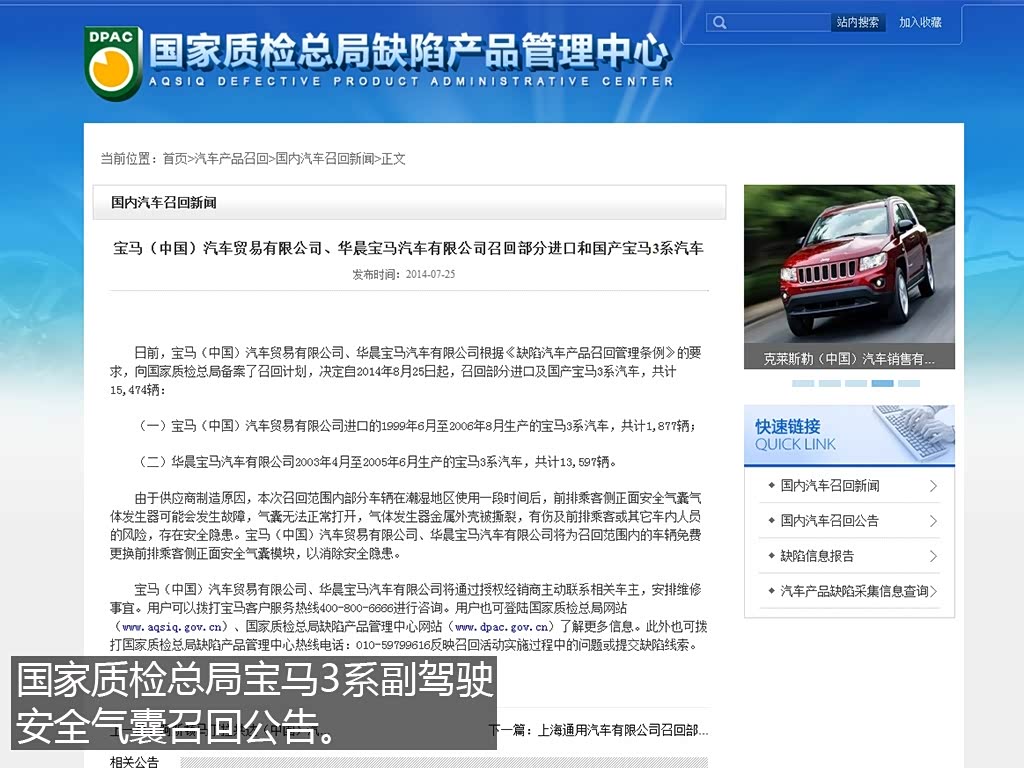Open 汽车产品召回 breadcrumb link

pyautogui.click(x=231, y=158)
